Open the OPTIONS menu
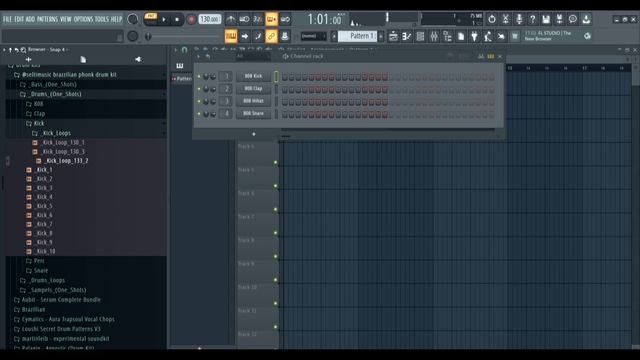640x360 pixels. tap(83, 19)
